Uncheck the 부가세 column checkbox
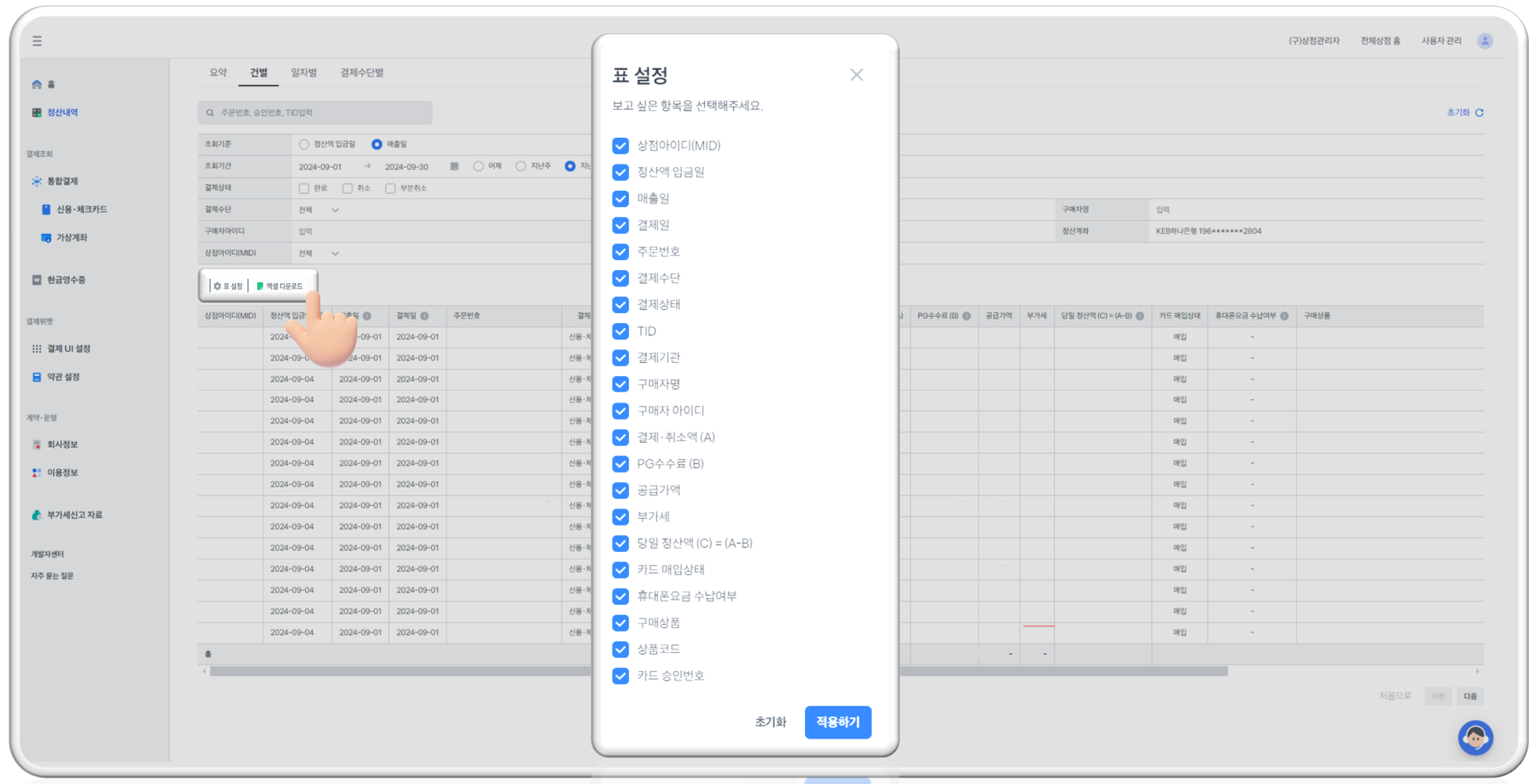 coord(620,516)
